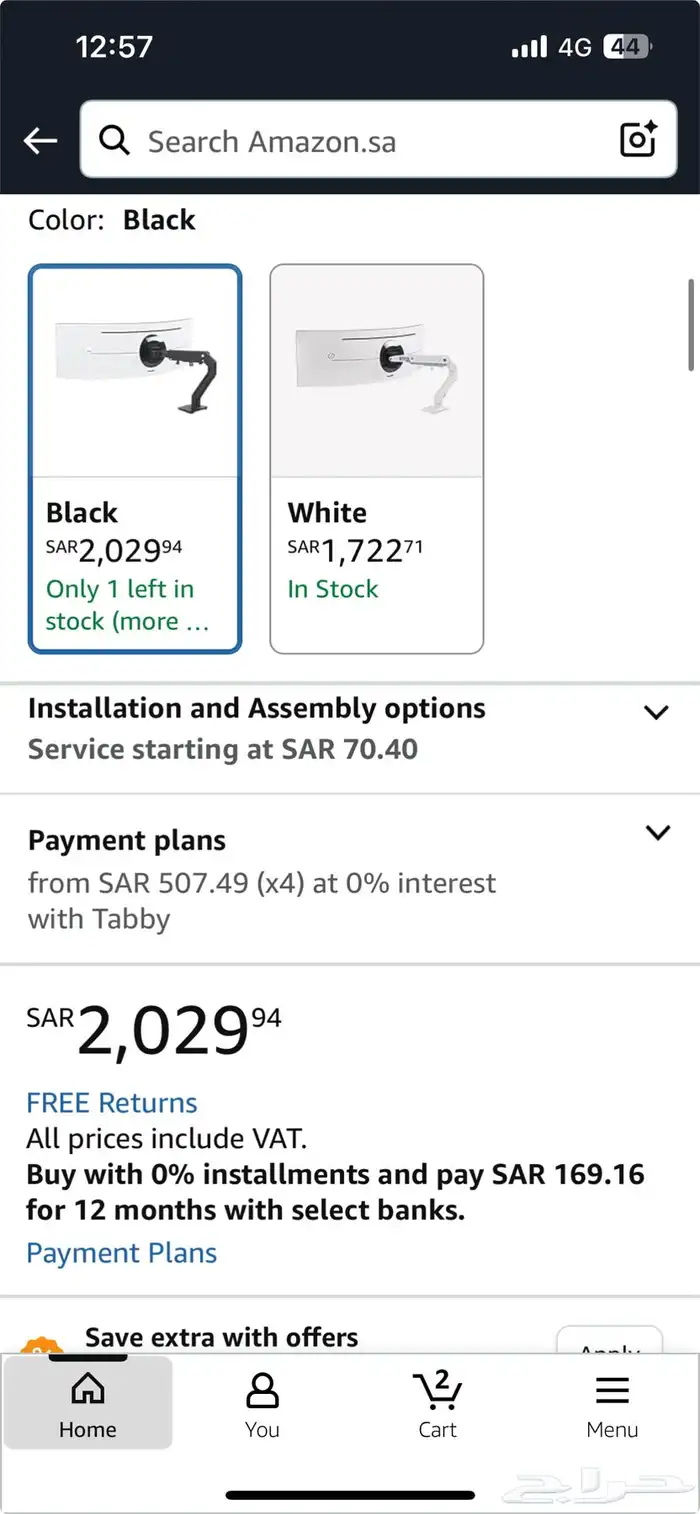700x1514 pixels.
Task: Tap the battery indicator in status bar
Action: pos(628,47)
